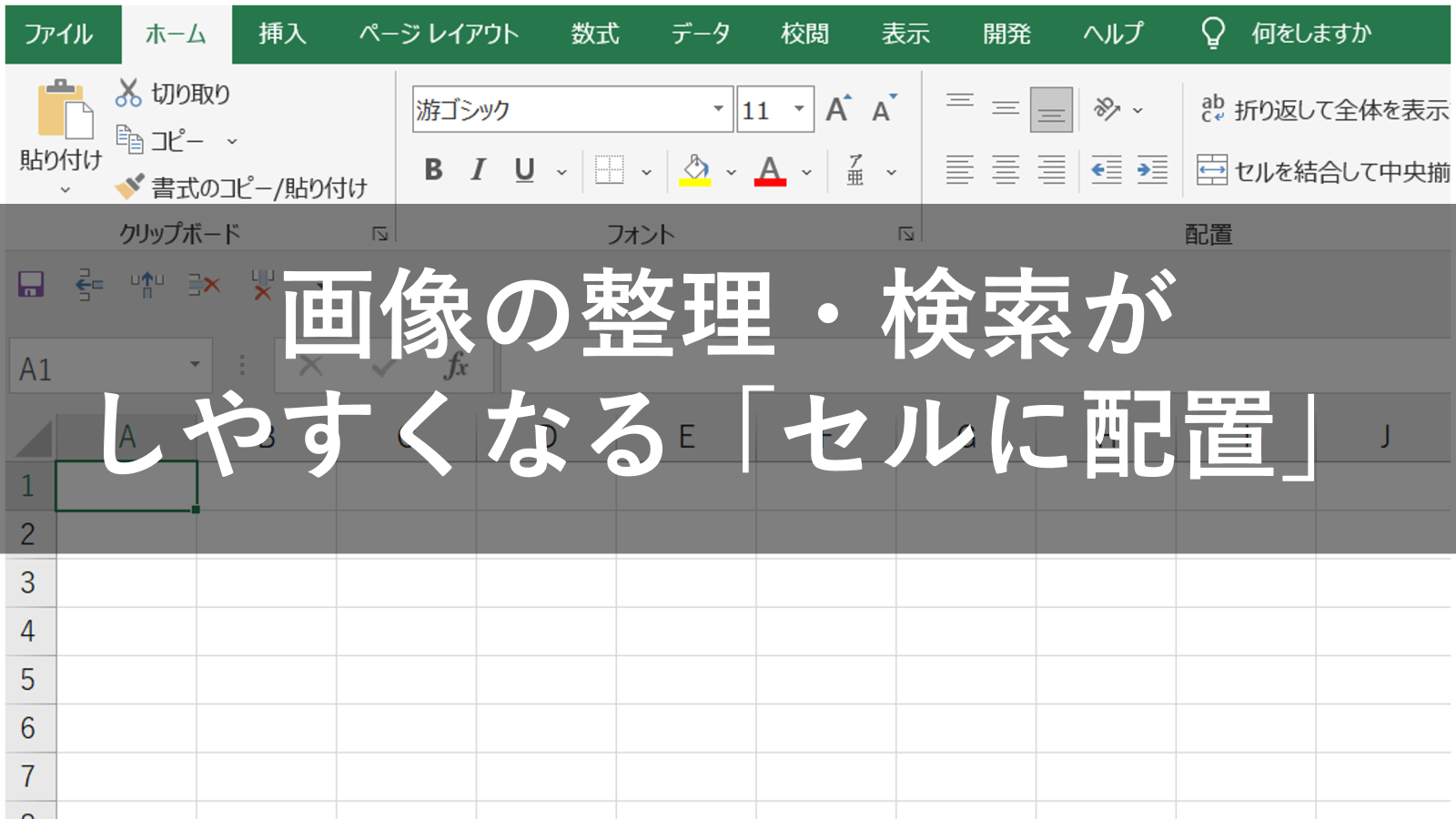Click the 何をしますか search box
The image size is (1456, 819).
click(1311, 35)
